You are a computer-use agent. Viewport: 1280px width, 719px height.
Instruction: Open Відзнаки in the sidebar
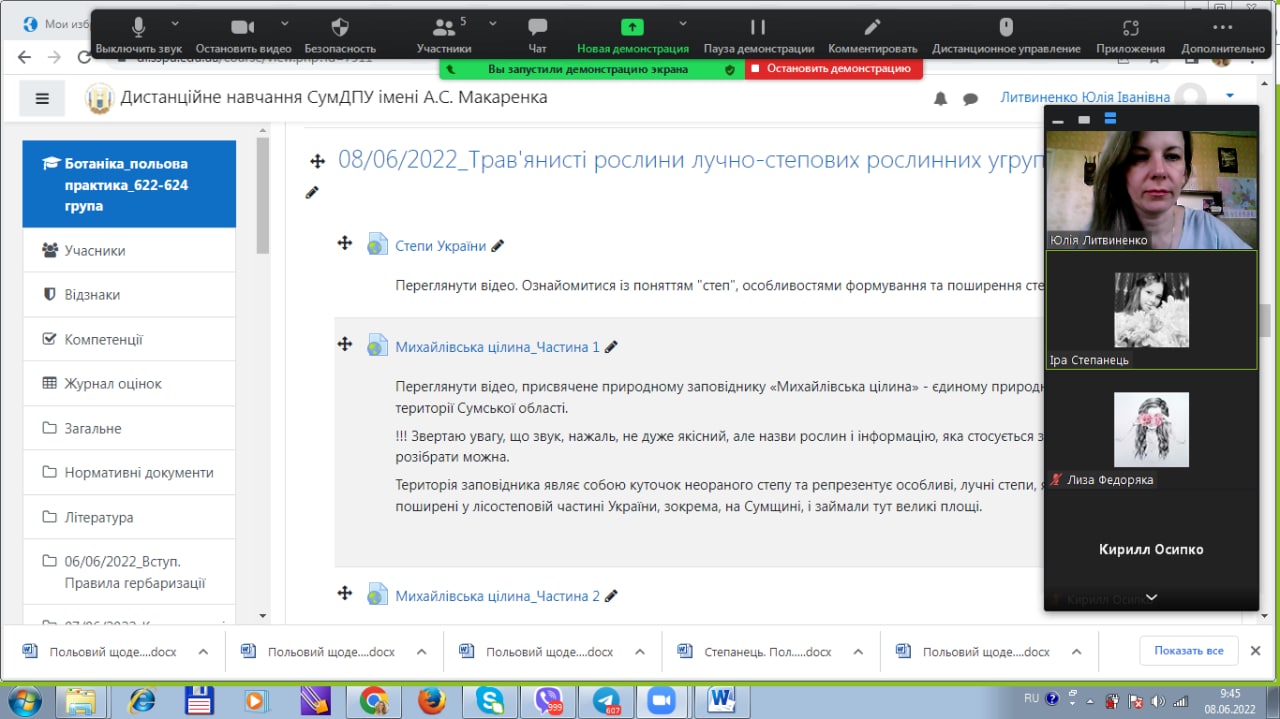[x=129, y=295]
